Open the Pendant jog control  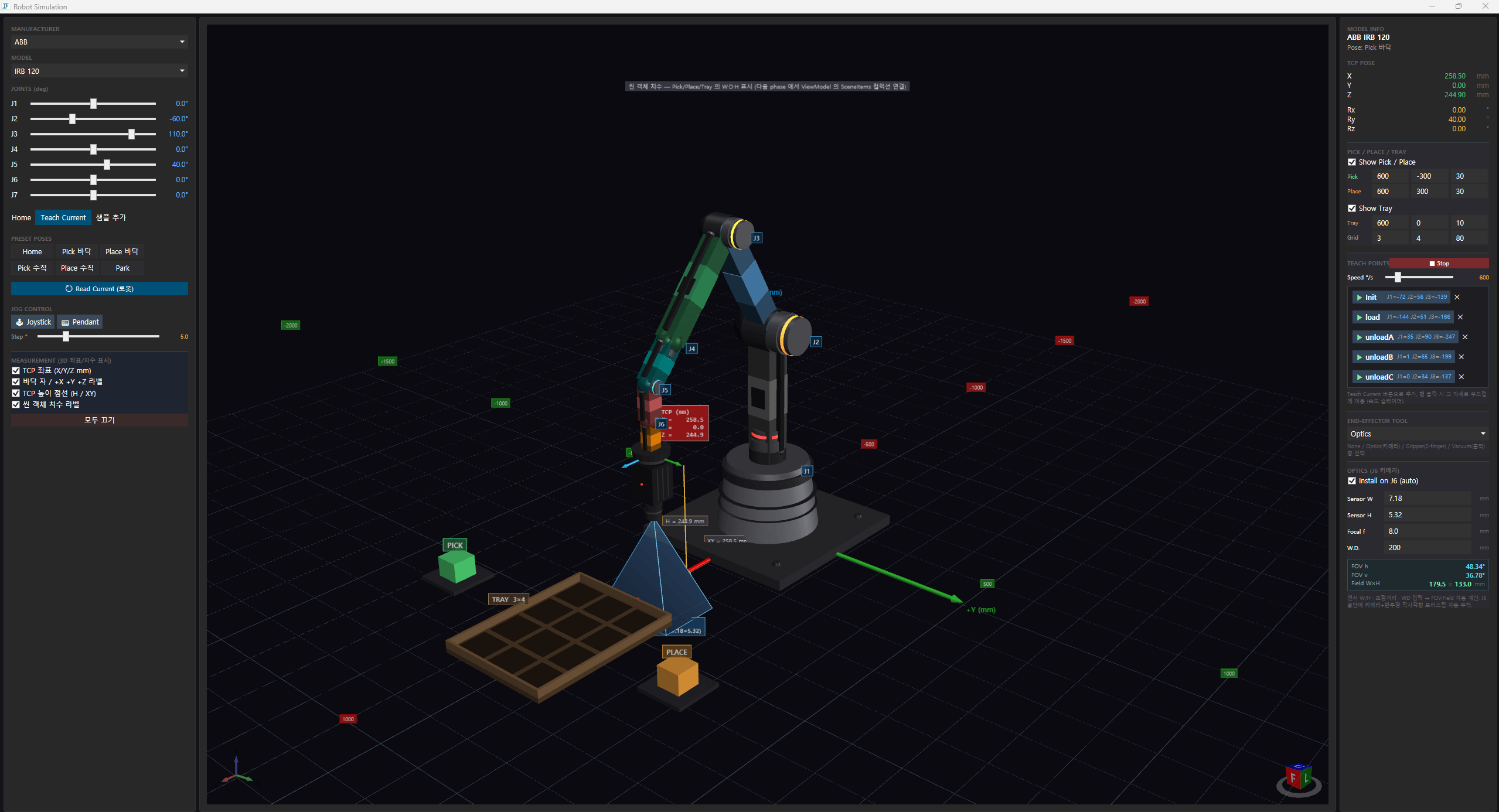(80, 322)
